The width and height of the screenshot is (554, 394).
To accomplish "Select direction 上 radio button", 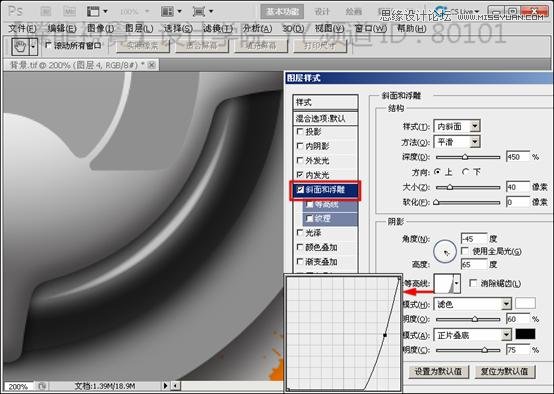I will [438, 172].
